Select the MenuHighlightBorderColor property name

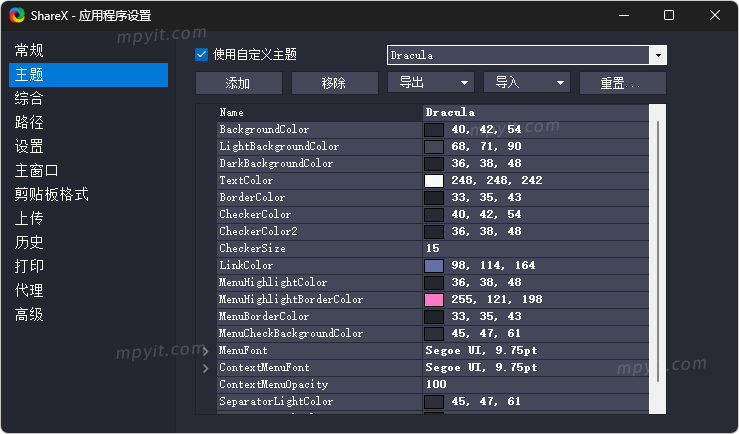pos(291,300)
